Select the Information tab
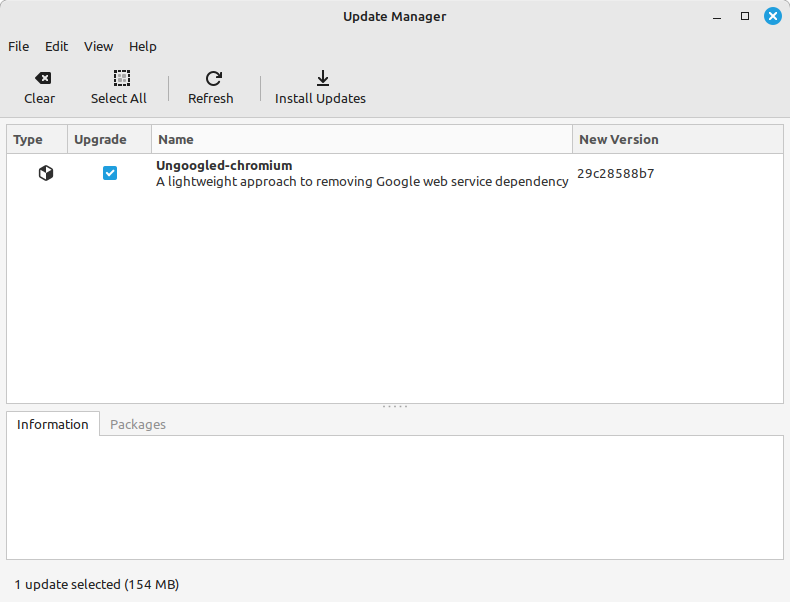Viewport: 790px width, 602px height. [52, 424]
